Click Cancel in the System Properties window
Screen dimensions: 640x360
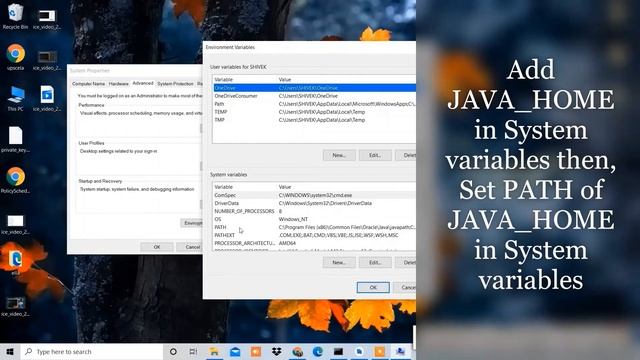pos(190,247)
